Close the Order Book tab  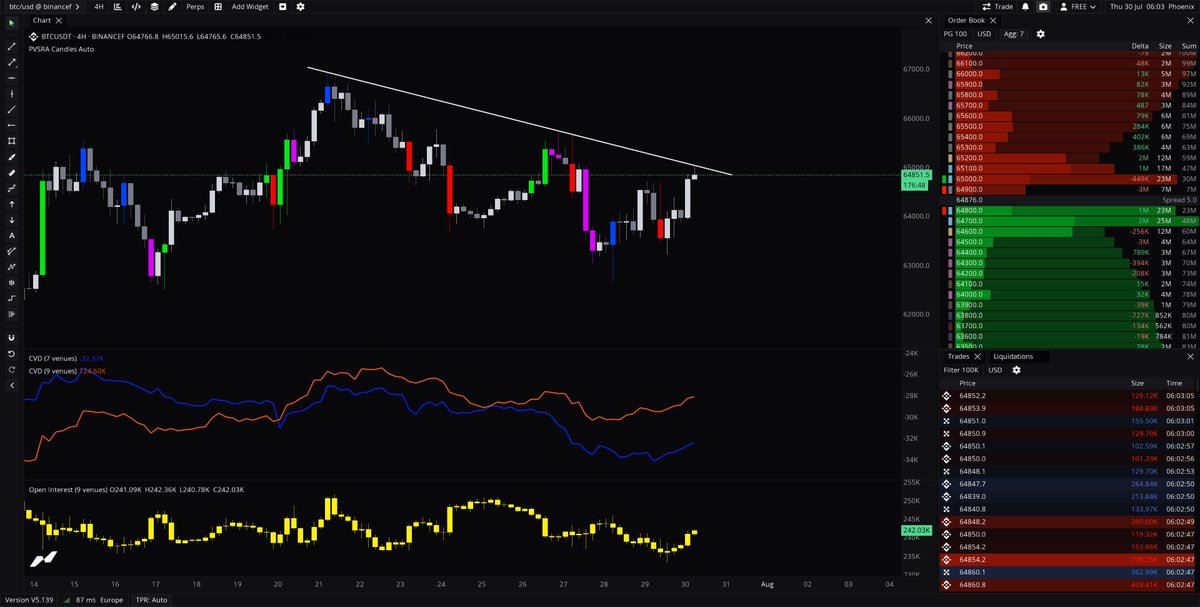pyautogui.click(x=992, y=20)
